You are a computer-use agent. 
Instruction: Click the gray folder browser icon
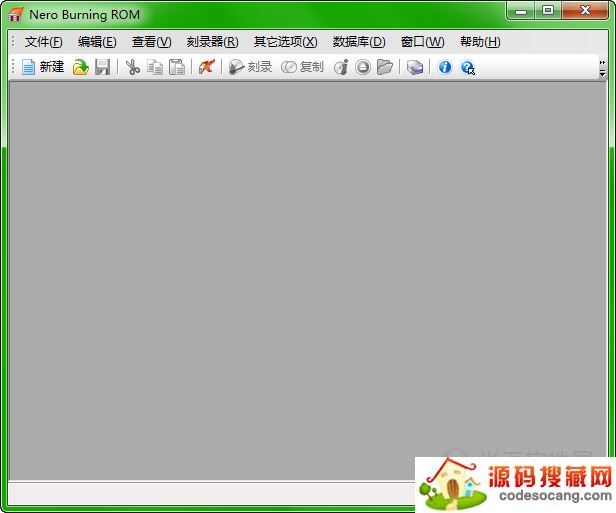(x=385, y=67)
